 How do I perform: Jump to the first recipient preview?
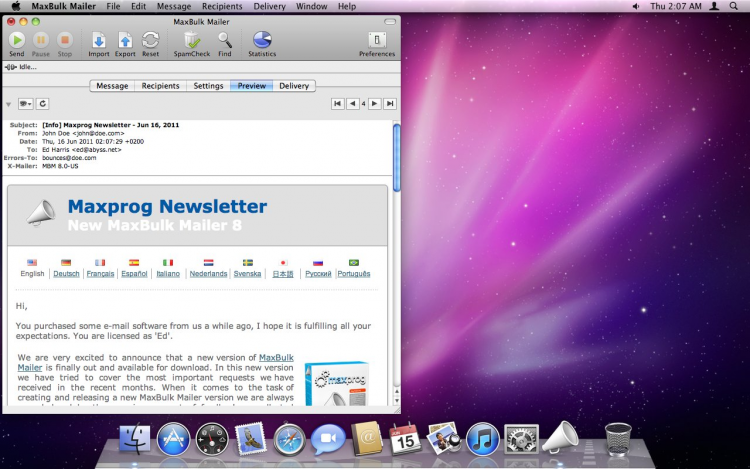(x=338, y=104)
